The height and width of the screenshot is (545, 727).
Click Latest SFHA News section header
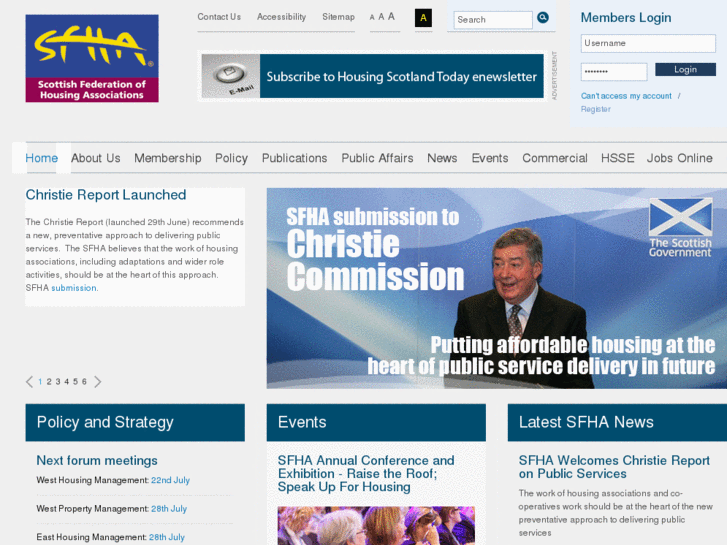pyautogui.click(x=617, y=423)
